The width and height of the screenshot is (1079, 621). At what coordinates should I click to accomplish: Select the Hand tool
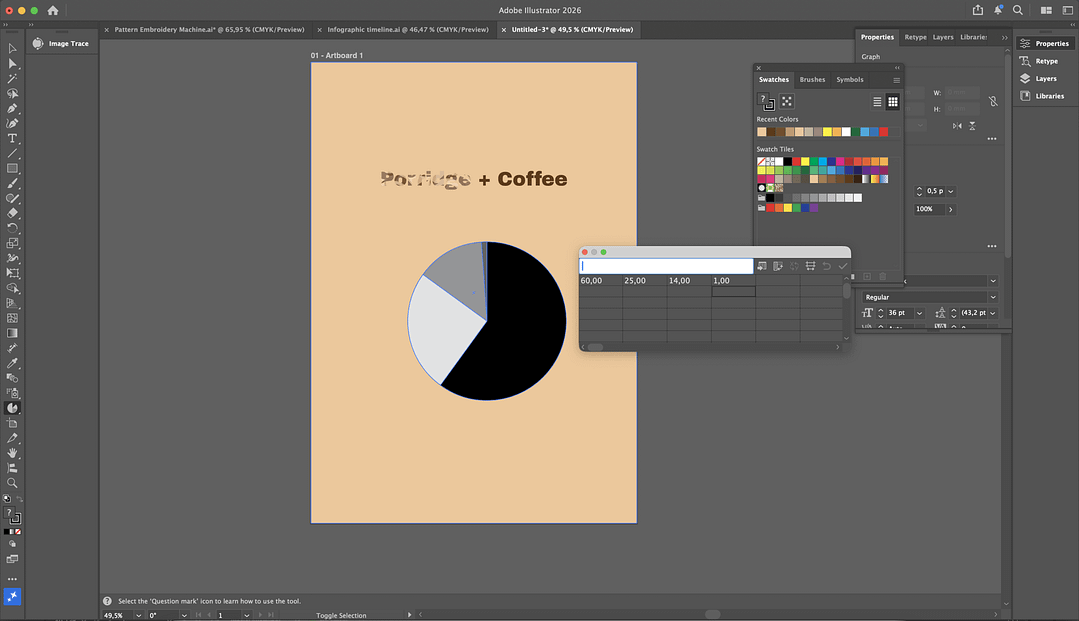13,453
